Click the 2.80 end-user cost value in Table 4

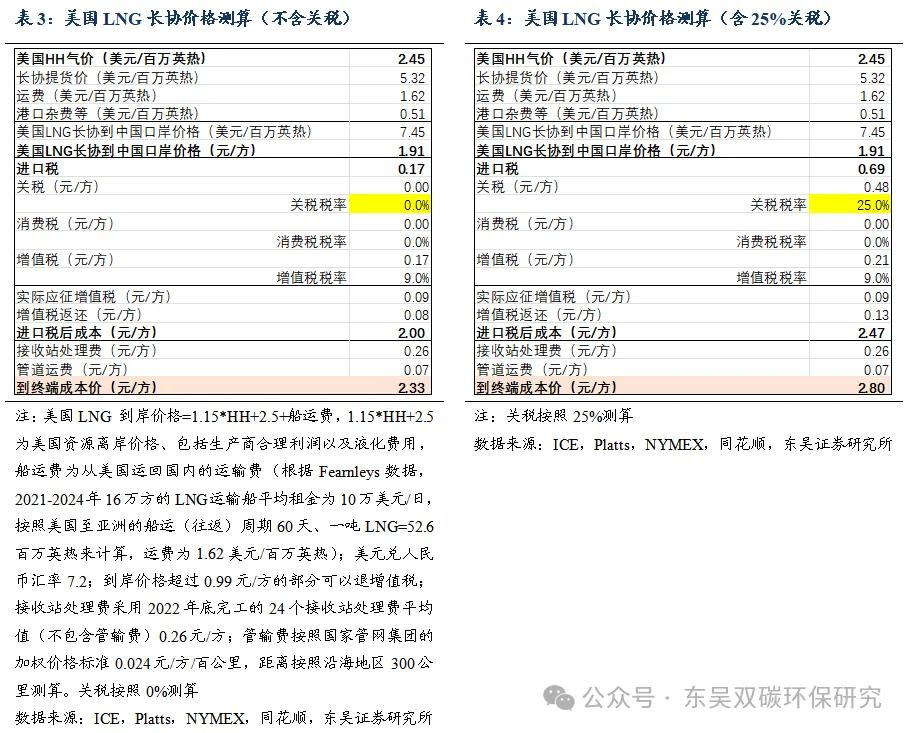click(x=871, y=388)
